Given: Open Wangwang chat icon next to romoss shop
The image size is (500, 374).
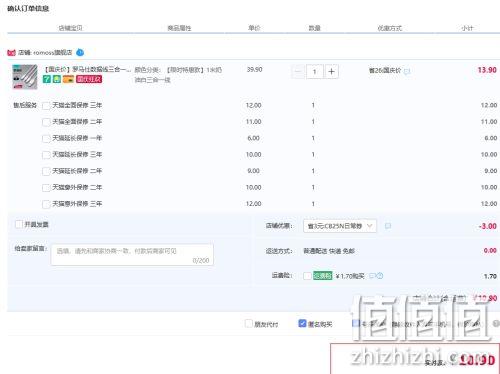Looking at the screenshot, I should click(x=80, y=53).
